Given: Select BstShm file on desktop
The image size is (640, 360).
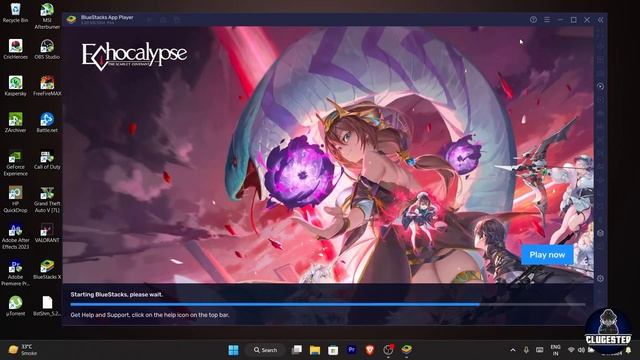Looking at the screenshot, I should (x=47, y=306).
